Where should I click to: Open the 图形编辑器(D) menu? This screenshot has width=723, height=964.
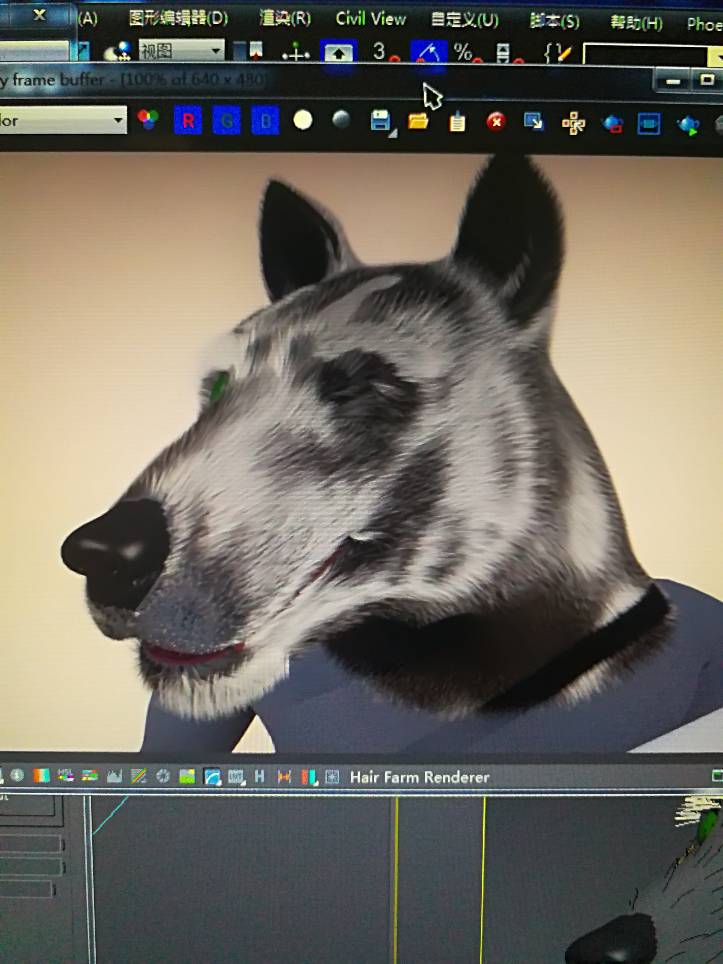click(x=178, y=18)
